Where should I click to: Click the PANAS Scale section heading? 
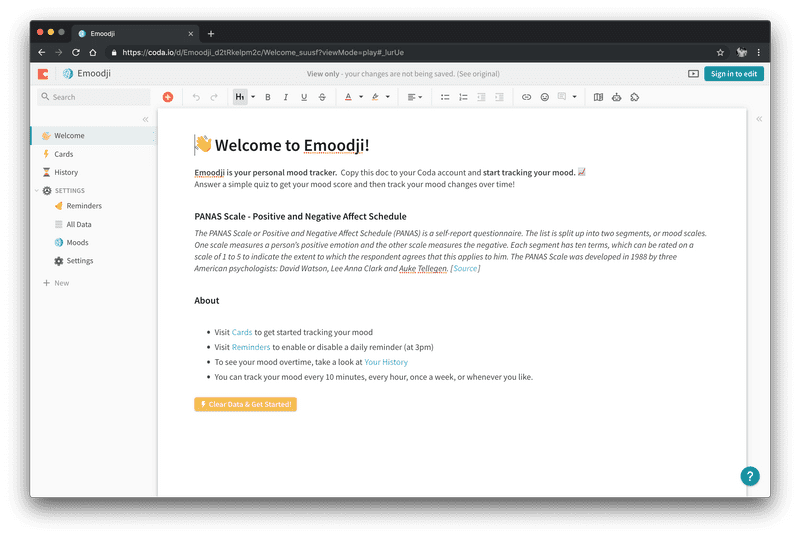pos(301,216)
